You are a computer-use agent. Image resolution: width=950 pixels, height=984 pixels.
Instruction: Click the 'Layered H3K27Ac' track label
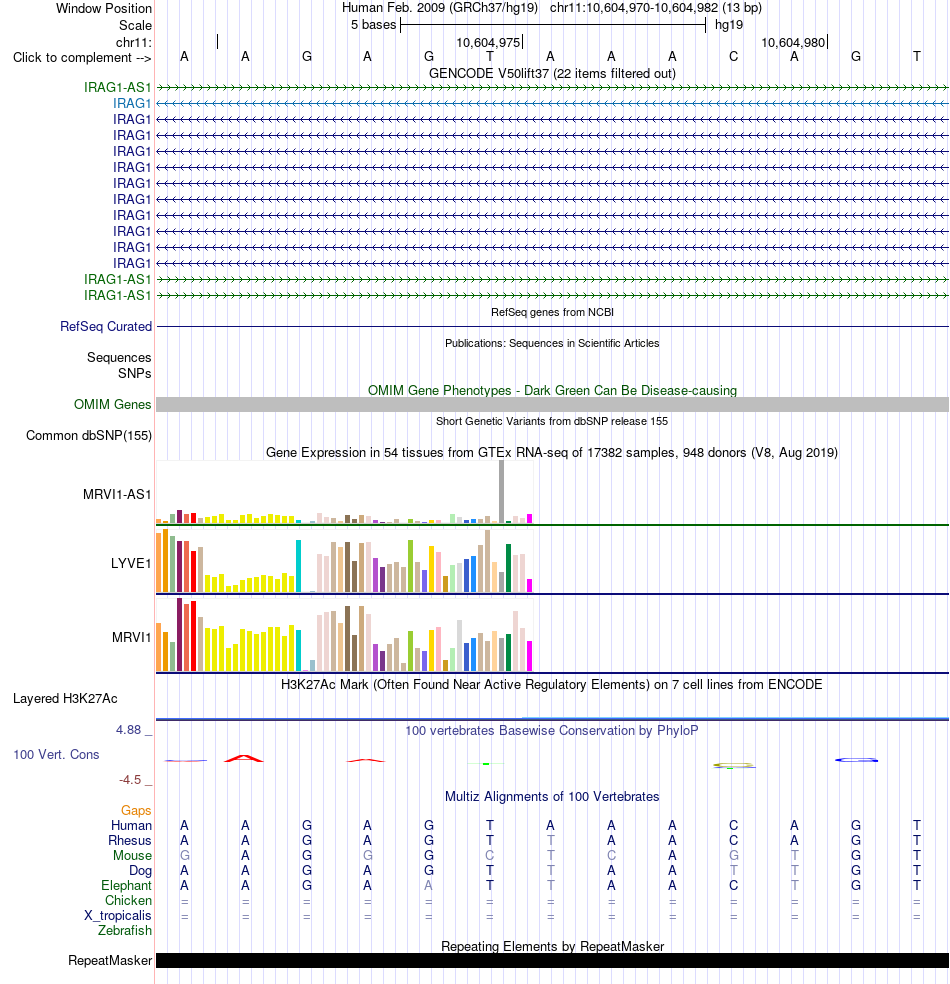click(65, 698)
